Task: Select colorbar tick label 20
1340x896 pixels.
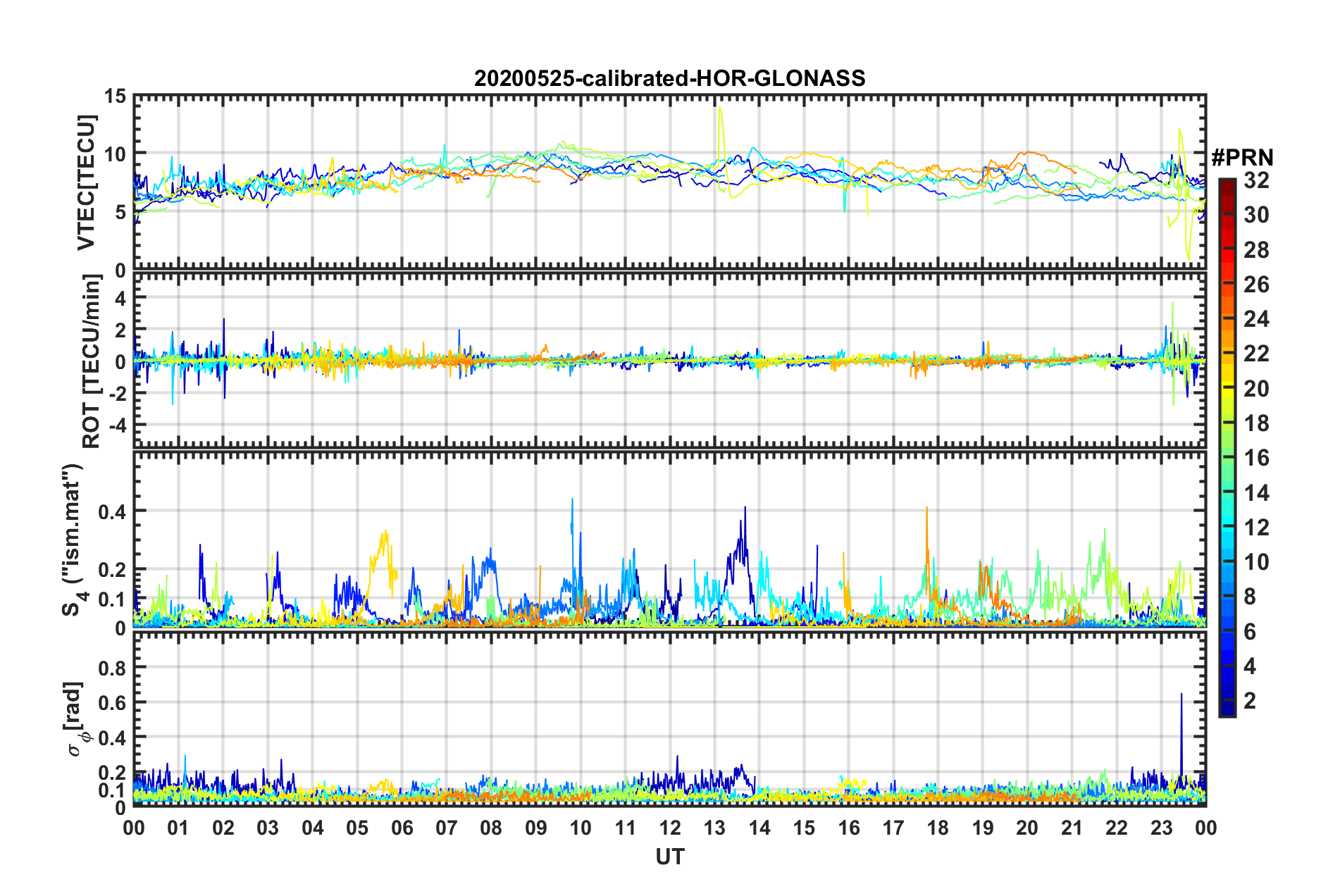Action: 1256,389
